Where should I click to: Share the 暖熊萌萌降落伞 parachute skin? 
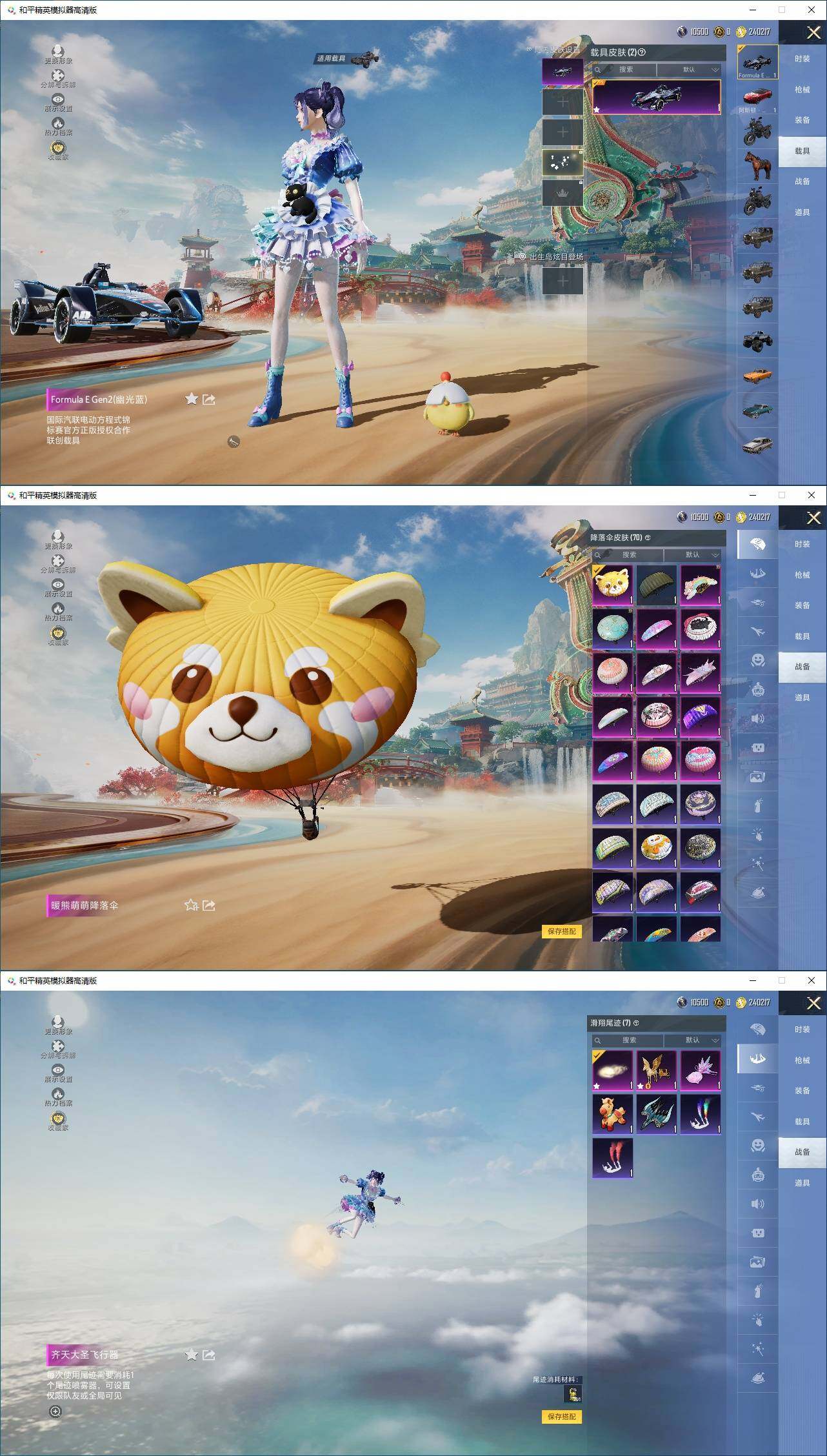[209, 905]
